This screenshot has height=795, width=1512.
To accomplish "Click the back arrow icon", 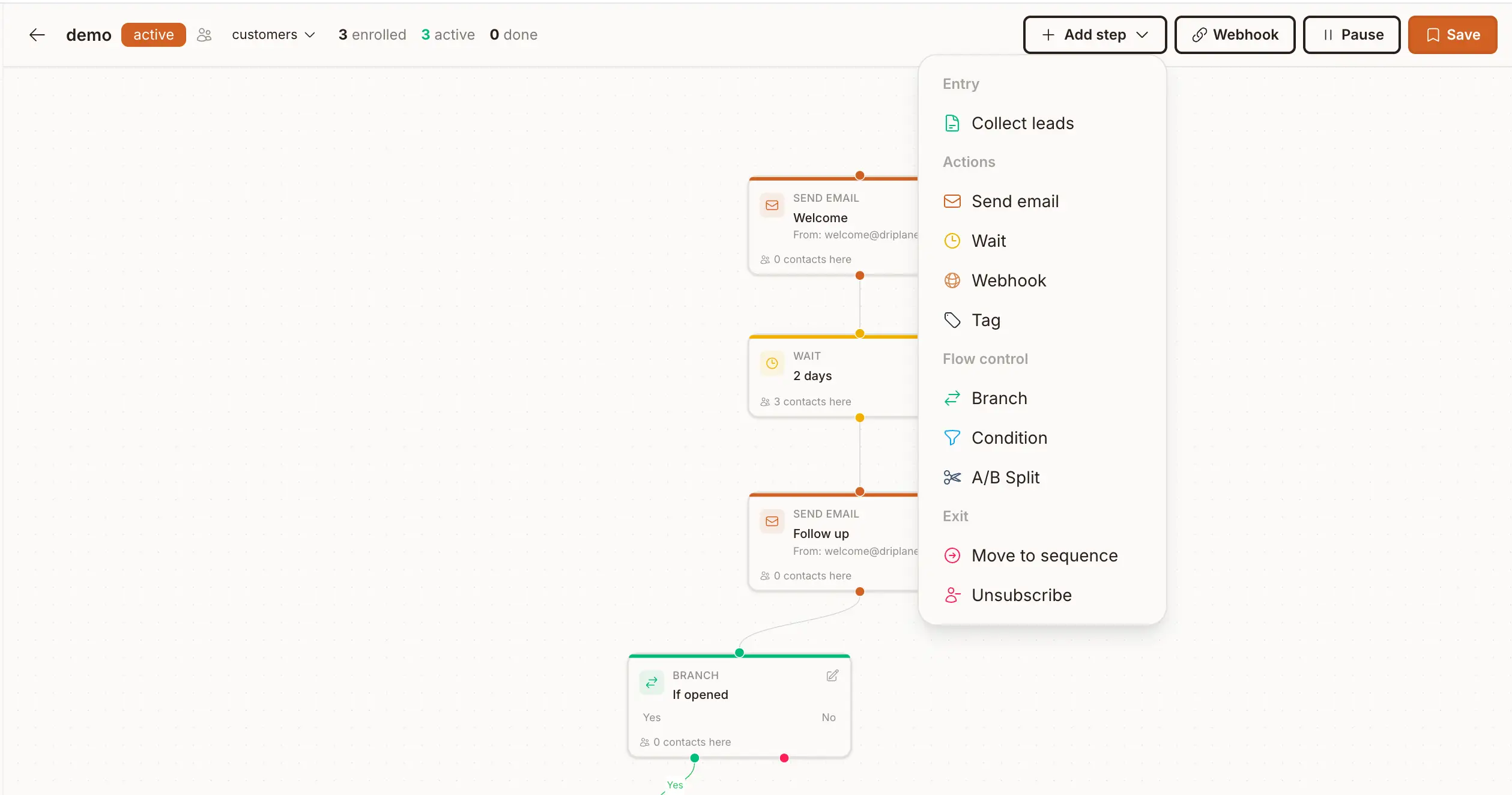I will [37, 35].
